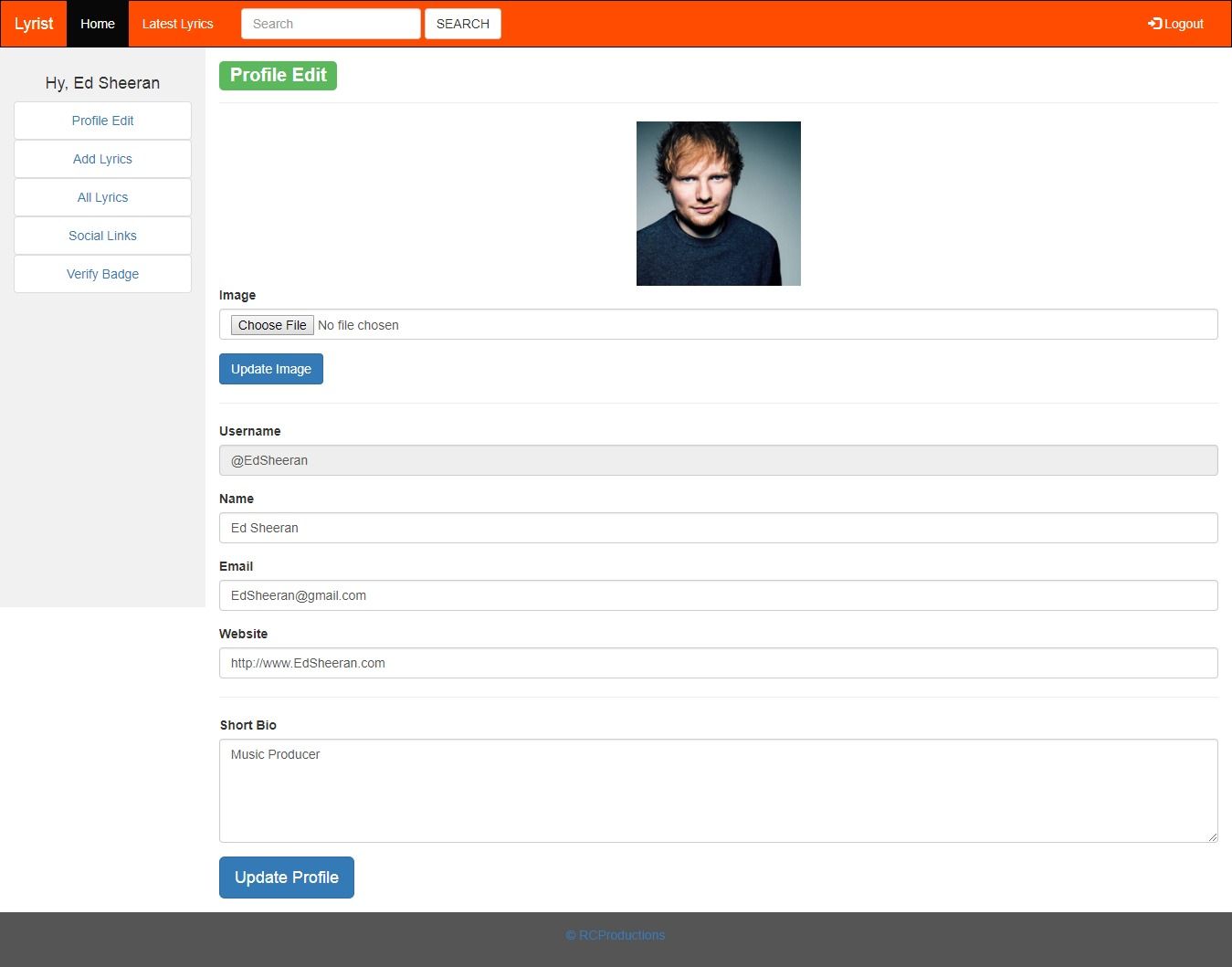The height and width of the screenshot is (967, 1232).
Task: Go to the Home menu item
Action: (x=98, y=24)
